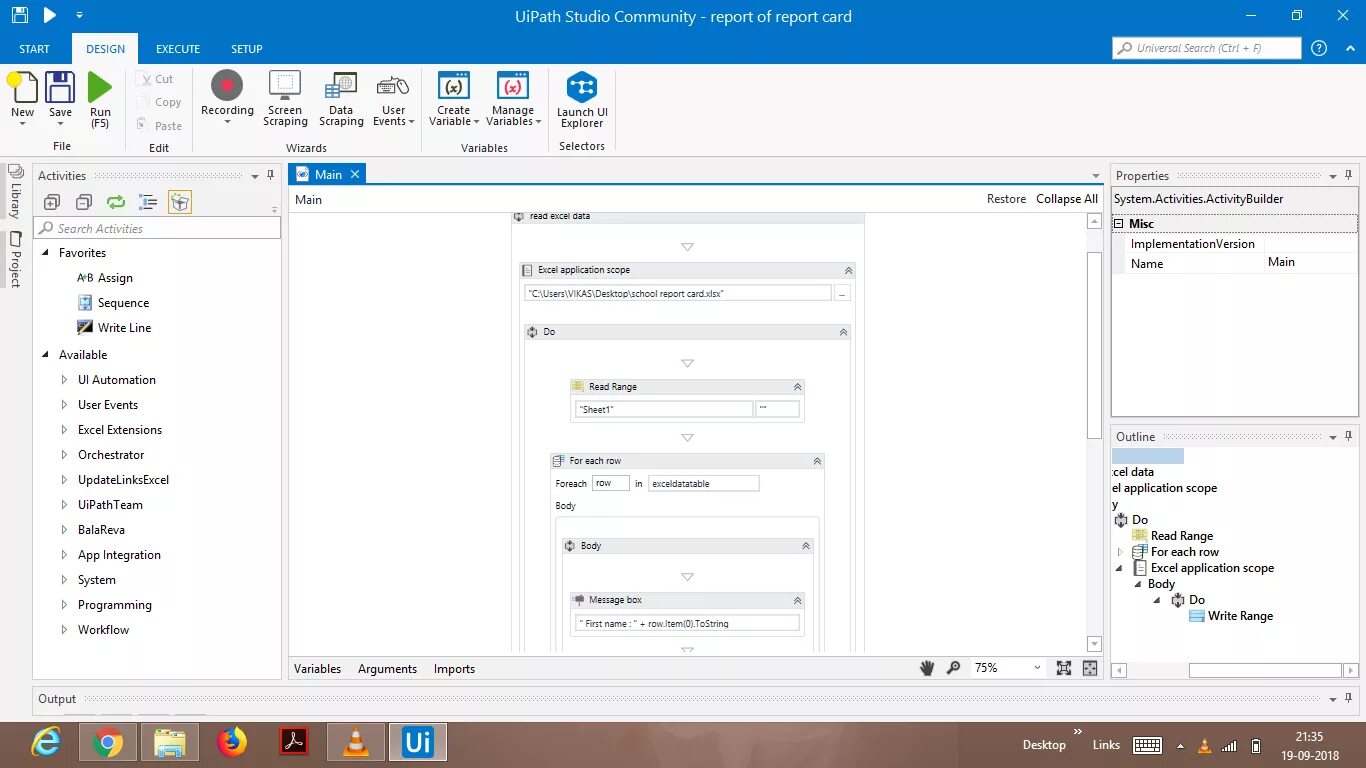This screenshot has height=768, width=1366.
Task: Open Manage Packages in Activities panel
Action: pos(180,202)
